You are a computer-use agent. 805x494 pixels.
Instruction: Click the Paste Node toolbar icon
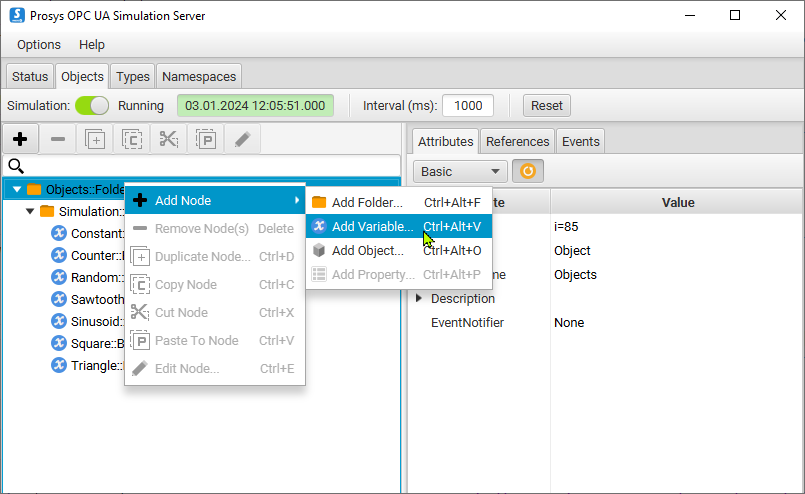(x=205, y=139)
